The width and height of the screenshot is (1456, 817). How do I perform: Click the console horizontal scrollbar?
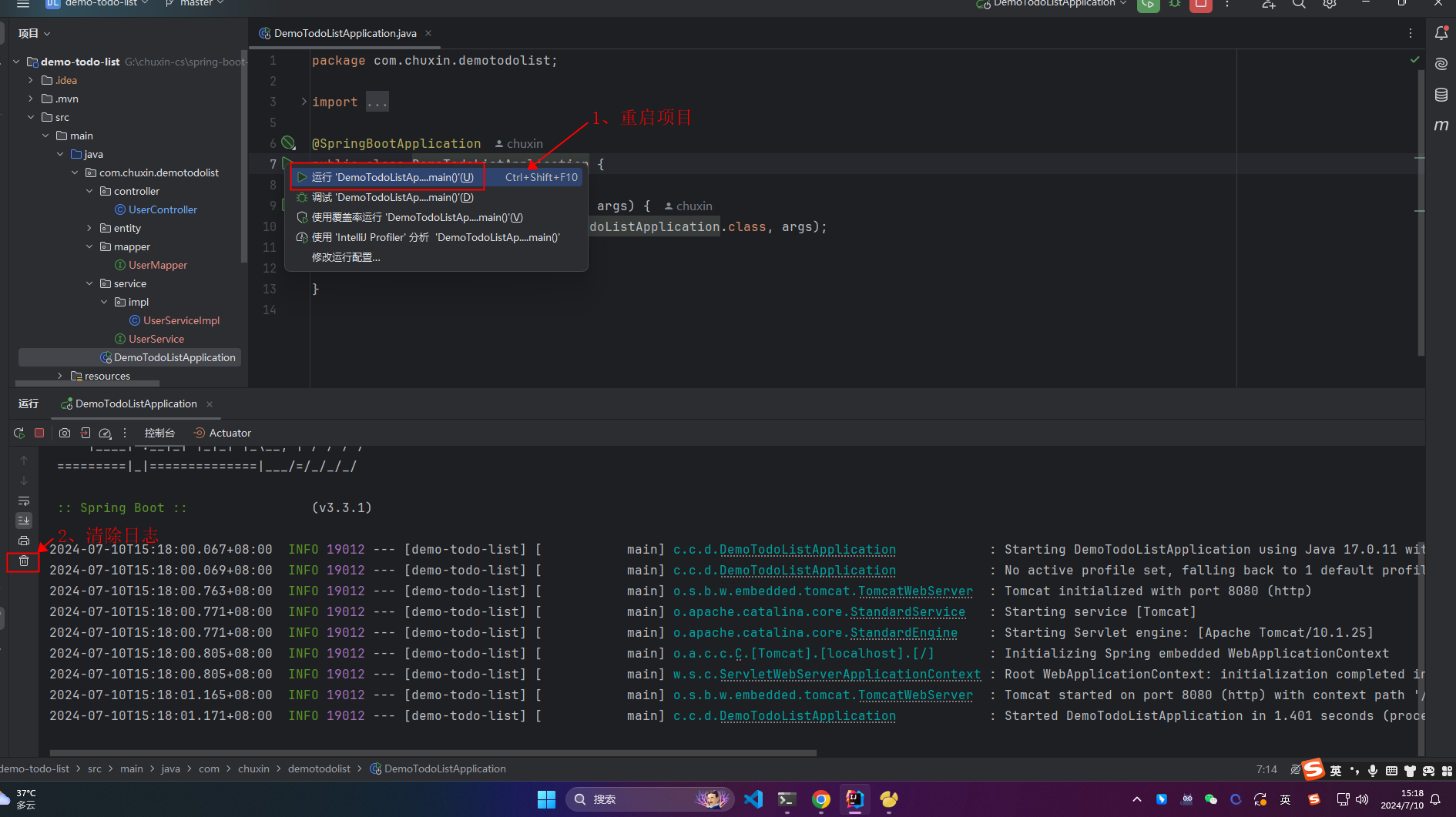coord(433,752)
